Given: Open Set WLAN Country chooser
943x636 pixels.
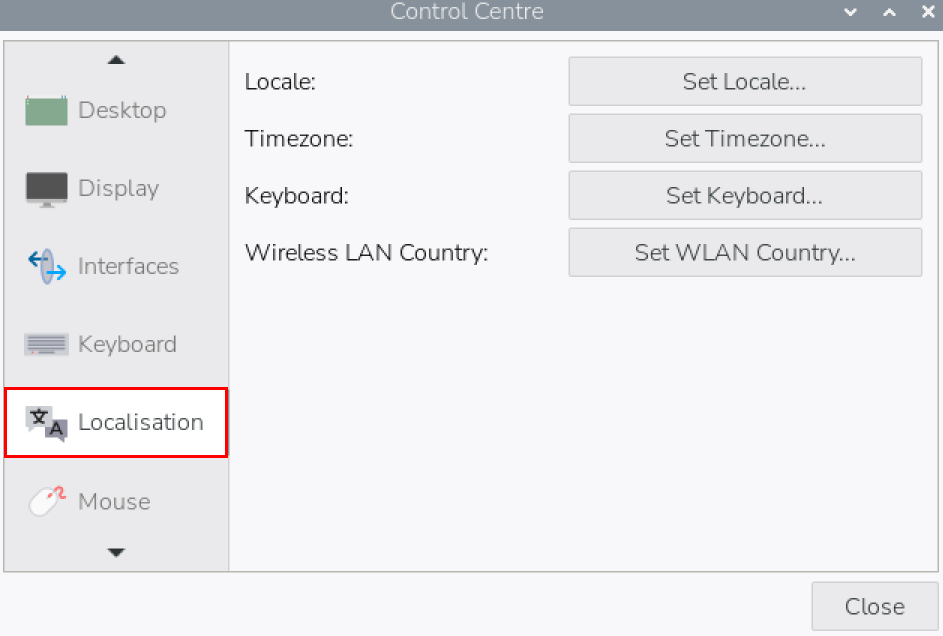Looking at the screenshot, I should coord(744,253).
